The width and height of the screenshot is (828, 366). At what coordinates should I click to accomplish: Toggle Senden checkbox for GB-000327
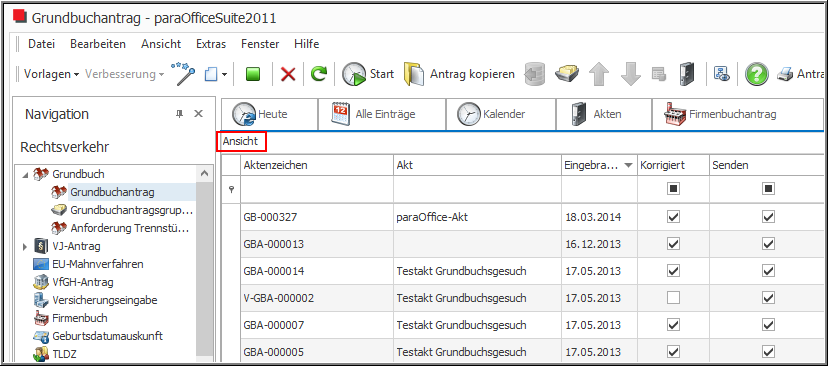pos(768,217)
